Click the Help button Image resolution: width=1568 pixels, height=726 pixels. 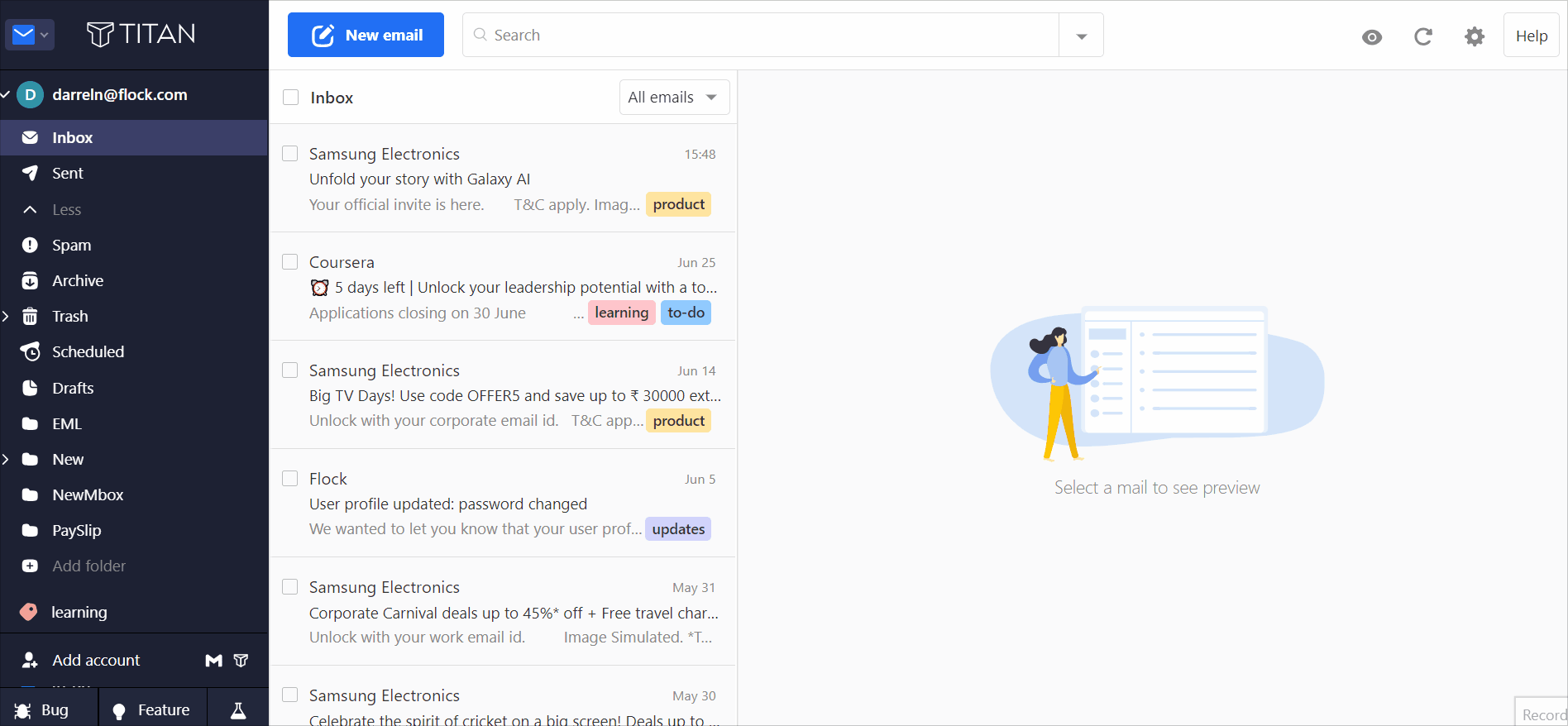coord(1531,36)
